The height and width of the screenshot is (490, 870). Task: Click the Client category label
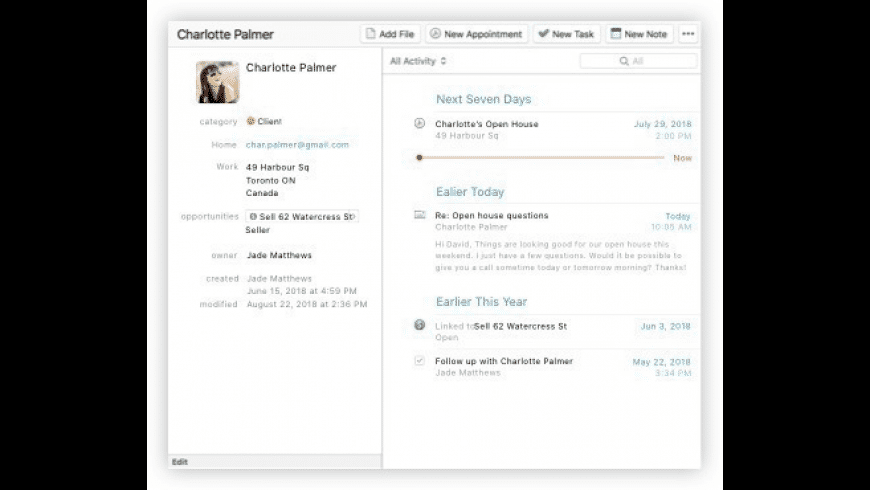(264, 121)
